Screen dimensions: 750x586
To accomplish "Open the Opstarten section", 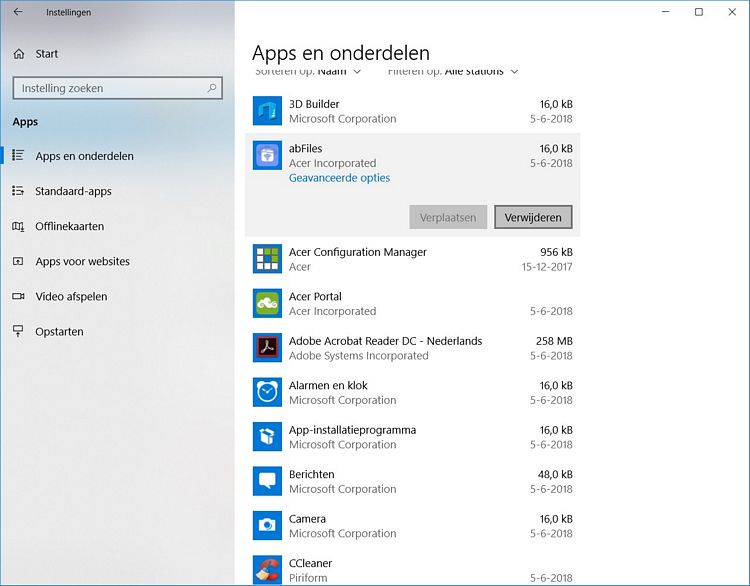I will tap(59, 332).
